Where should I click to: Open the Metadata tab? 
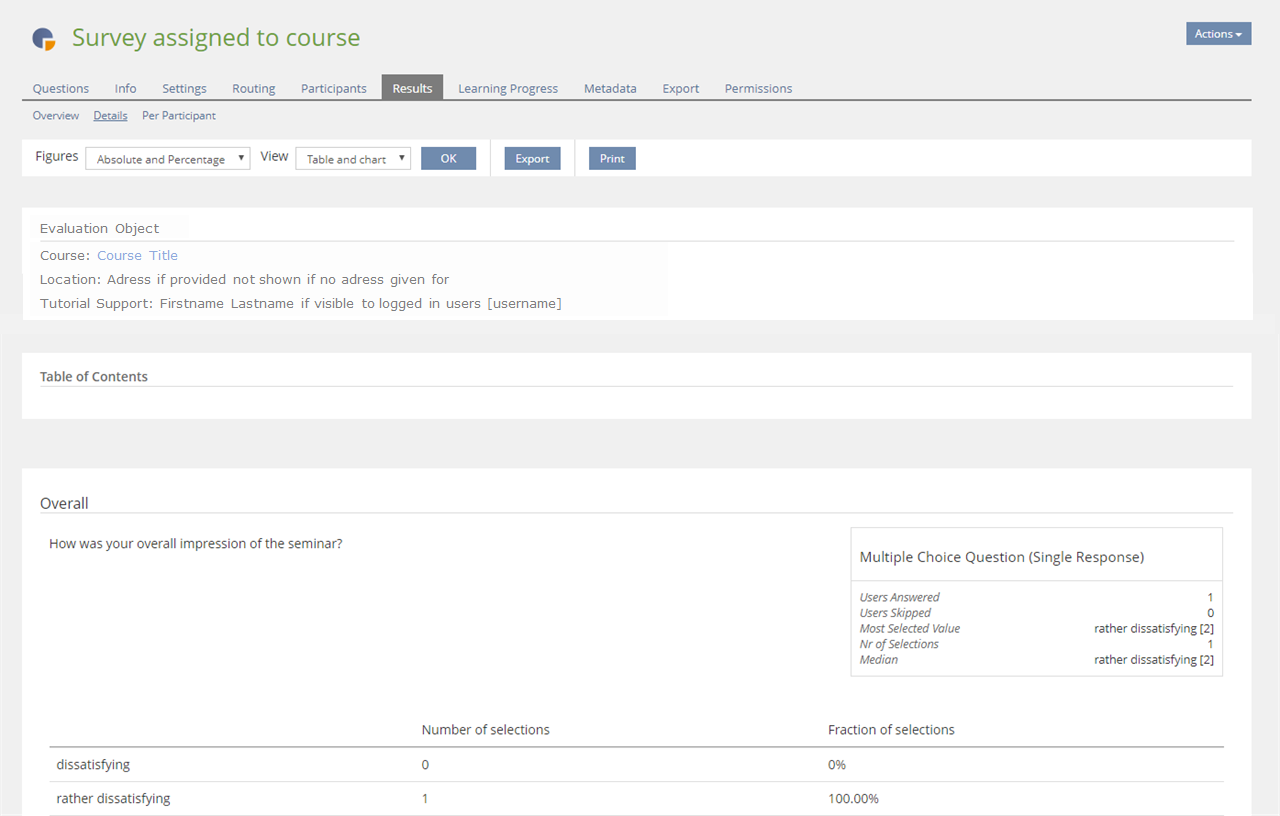pos(610,89)
